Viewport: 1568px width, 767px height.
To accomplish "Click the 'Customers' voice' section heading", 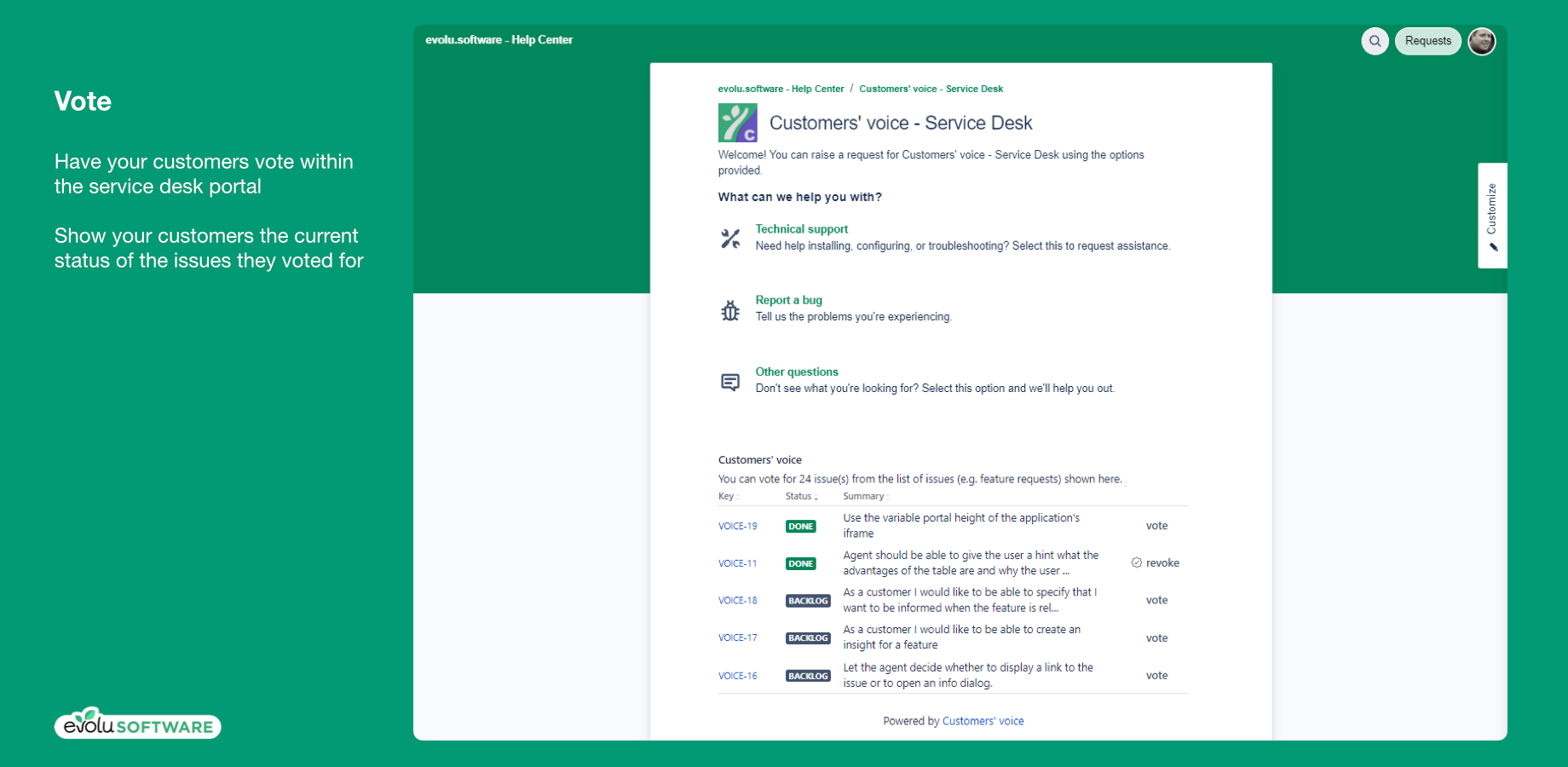I will [759, 460].
